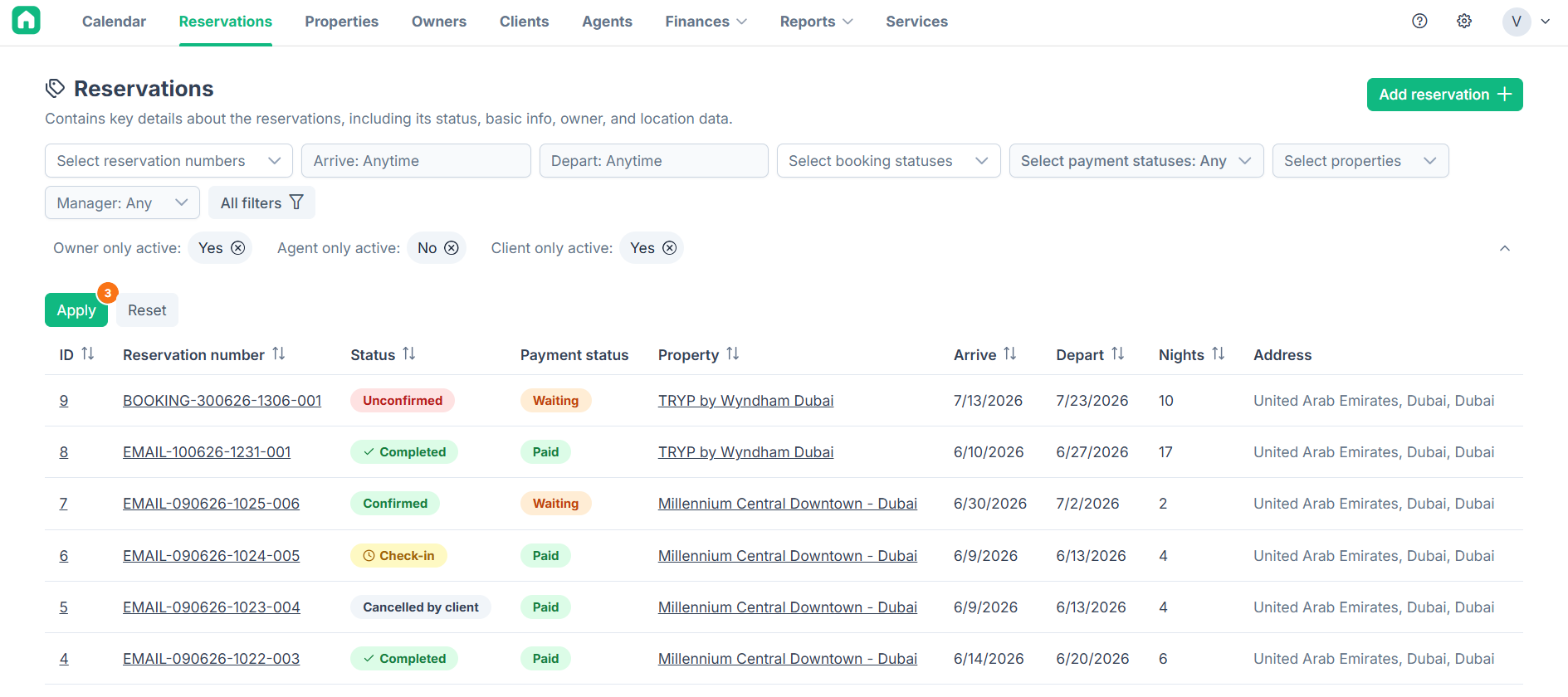Open reservation EMAIL-100626-1231-001
Viewport: 1568px width, 697px height.
207,452
